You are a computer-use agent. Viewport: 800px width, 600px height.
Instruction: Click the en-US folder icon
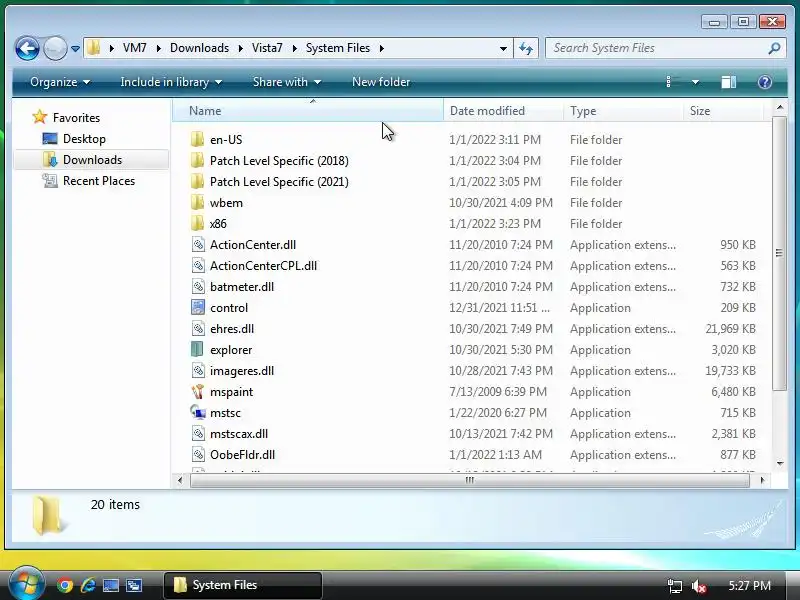pos(197,140)
